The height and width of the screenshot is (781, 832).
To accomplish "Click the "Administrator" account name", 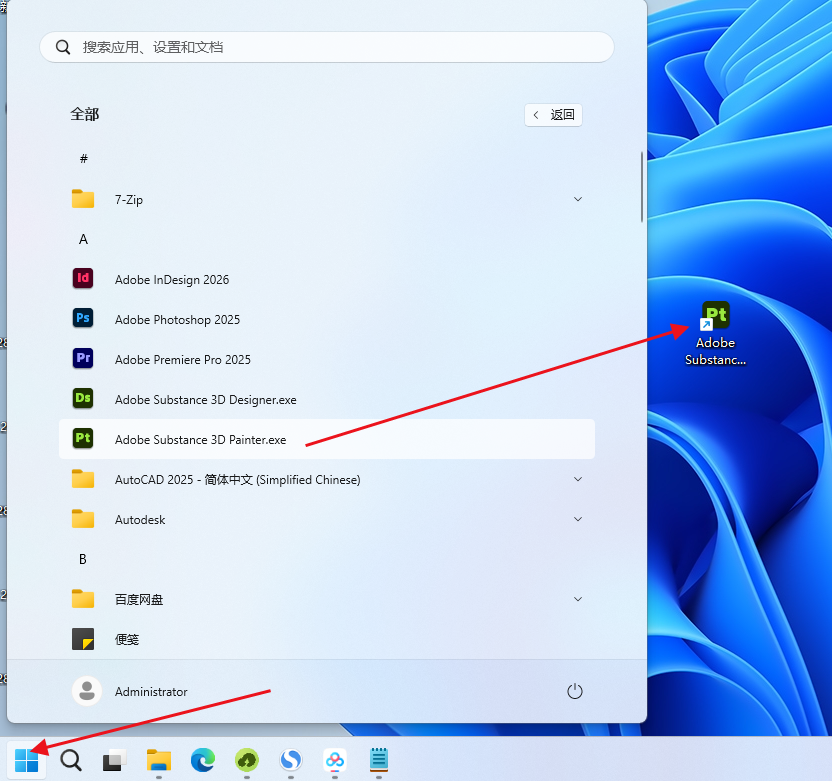I will click(x=151, y=692).
